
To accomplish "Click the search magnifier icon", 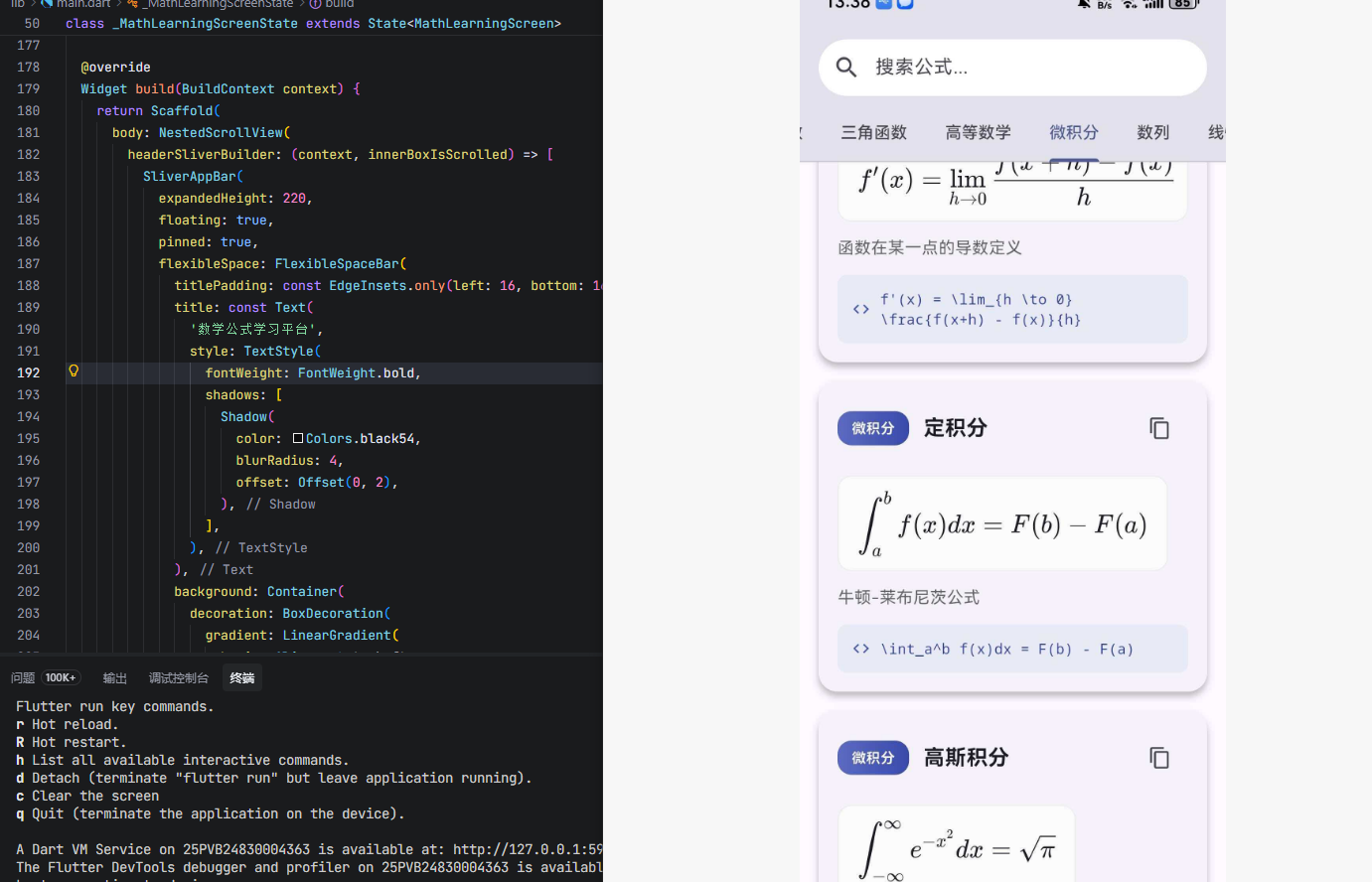I will (846, 68).
